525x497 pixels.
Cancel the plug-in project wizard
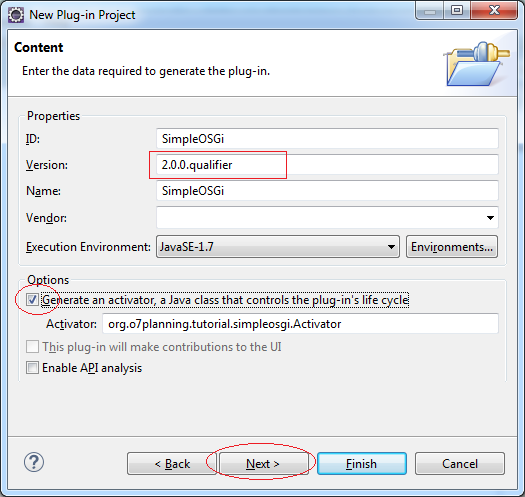click(460, 464)
